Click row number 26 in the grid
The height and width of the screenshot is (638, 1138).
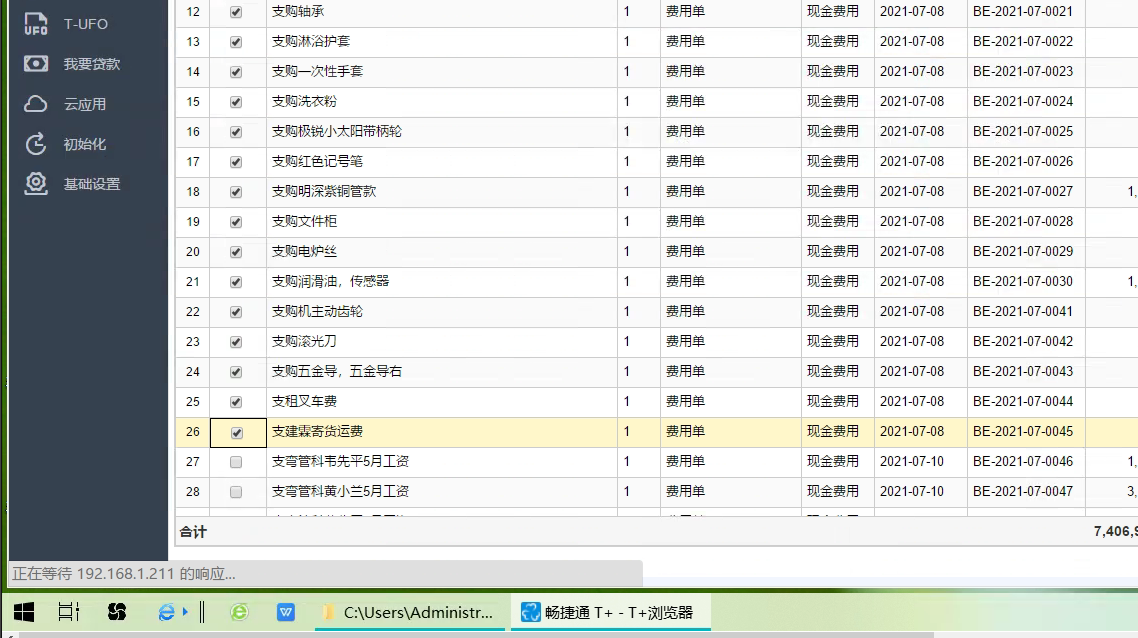(x=192, y=432)
